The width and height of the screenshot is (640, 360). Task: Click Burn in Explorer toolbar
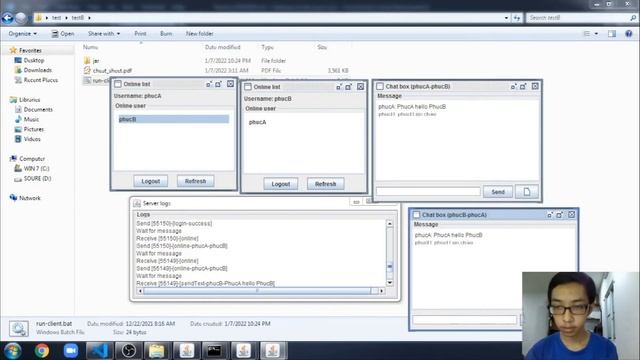click(166, 34)
